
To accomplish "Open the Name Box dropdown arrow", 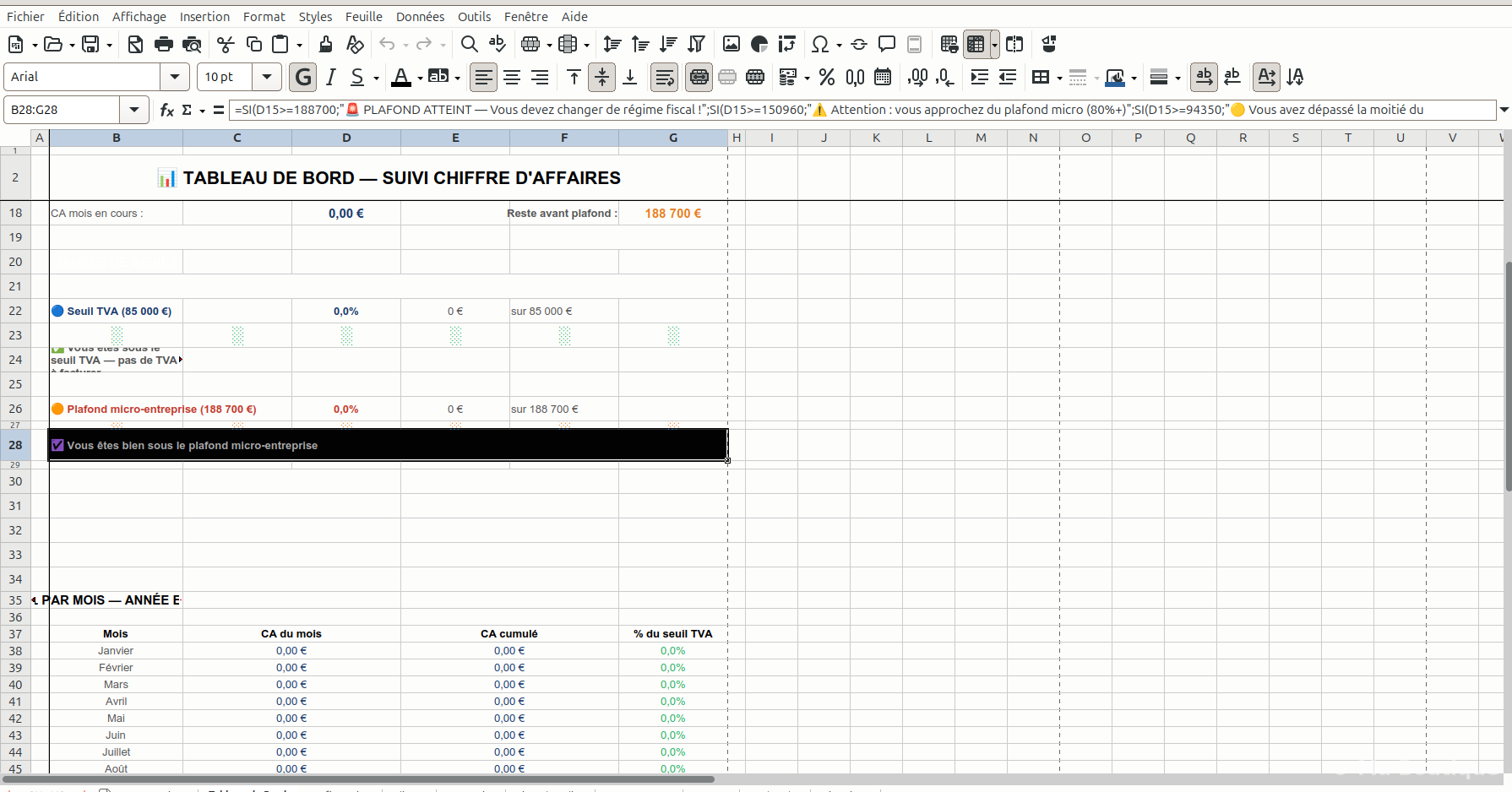I will point(134,110).
